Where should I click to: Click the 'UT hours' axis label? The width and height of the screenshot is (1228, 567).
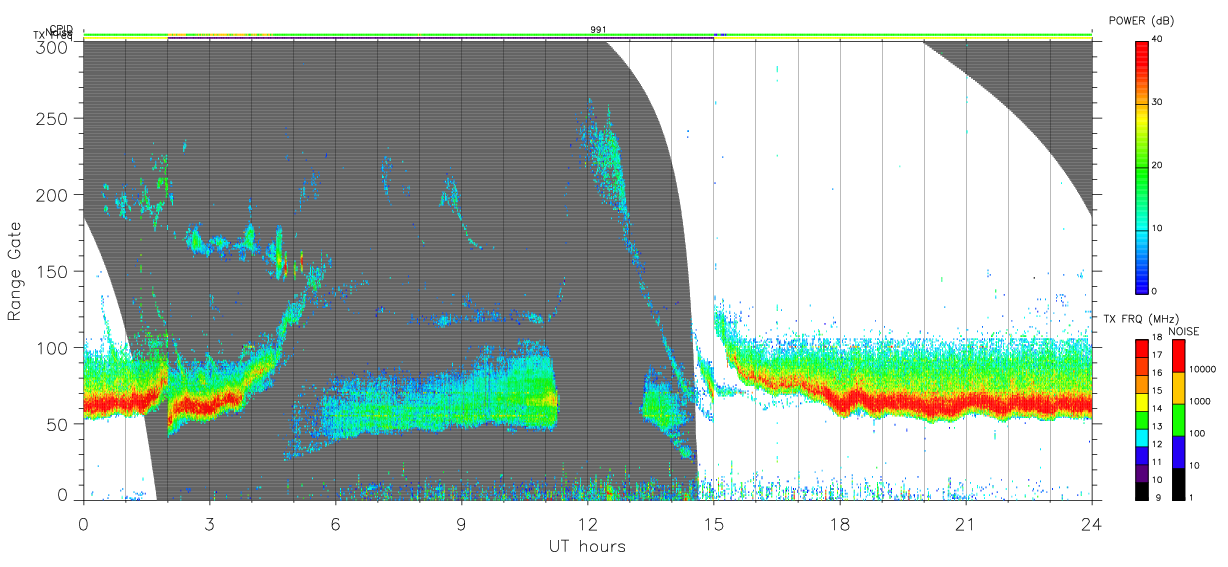[x=587, y=546]
